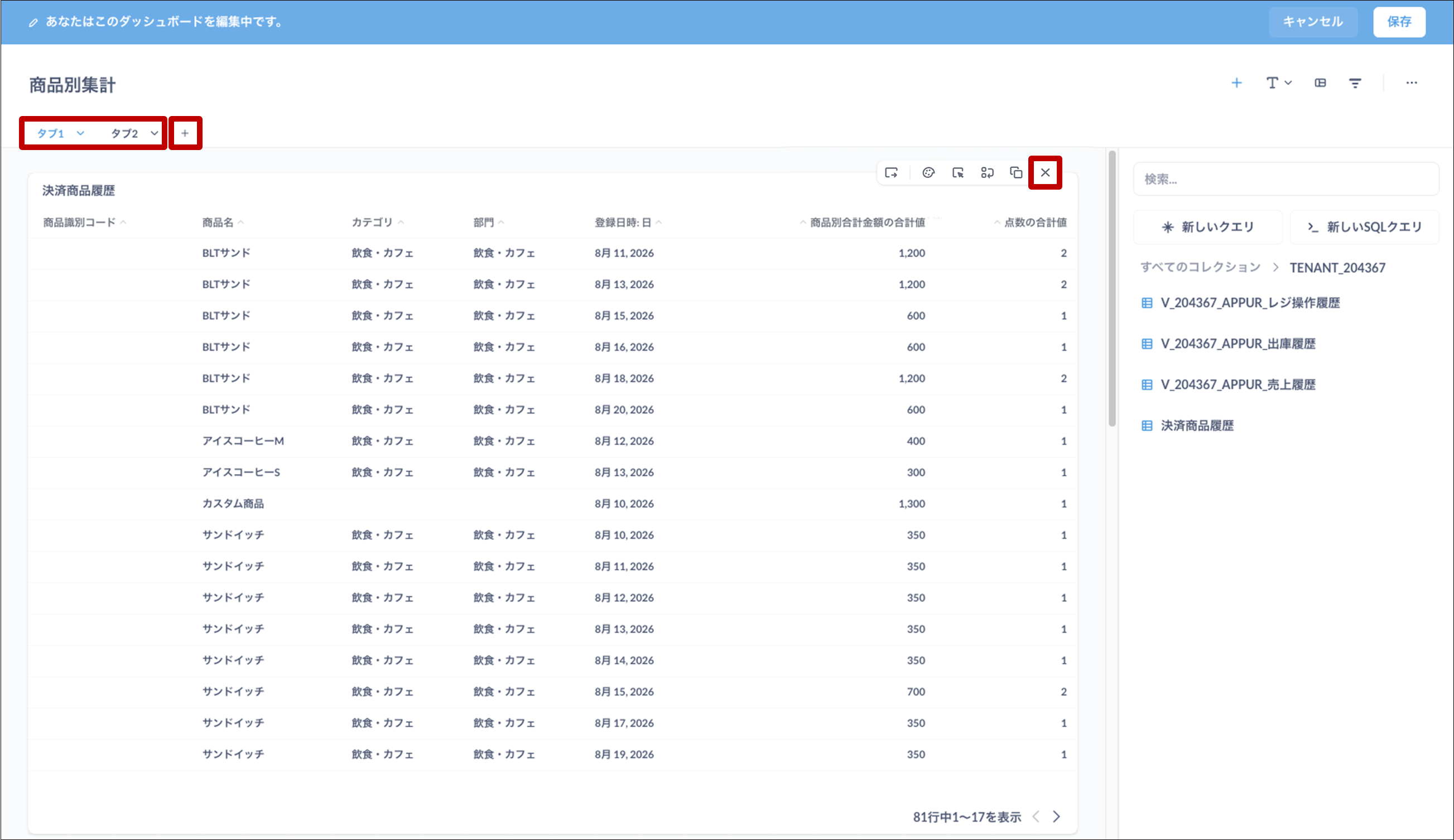Screen dimensions: 1454x840
Task: Click the 決済商品履歴 card title
Action: pyautogui.click(x=79, y=190)
